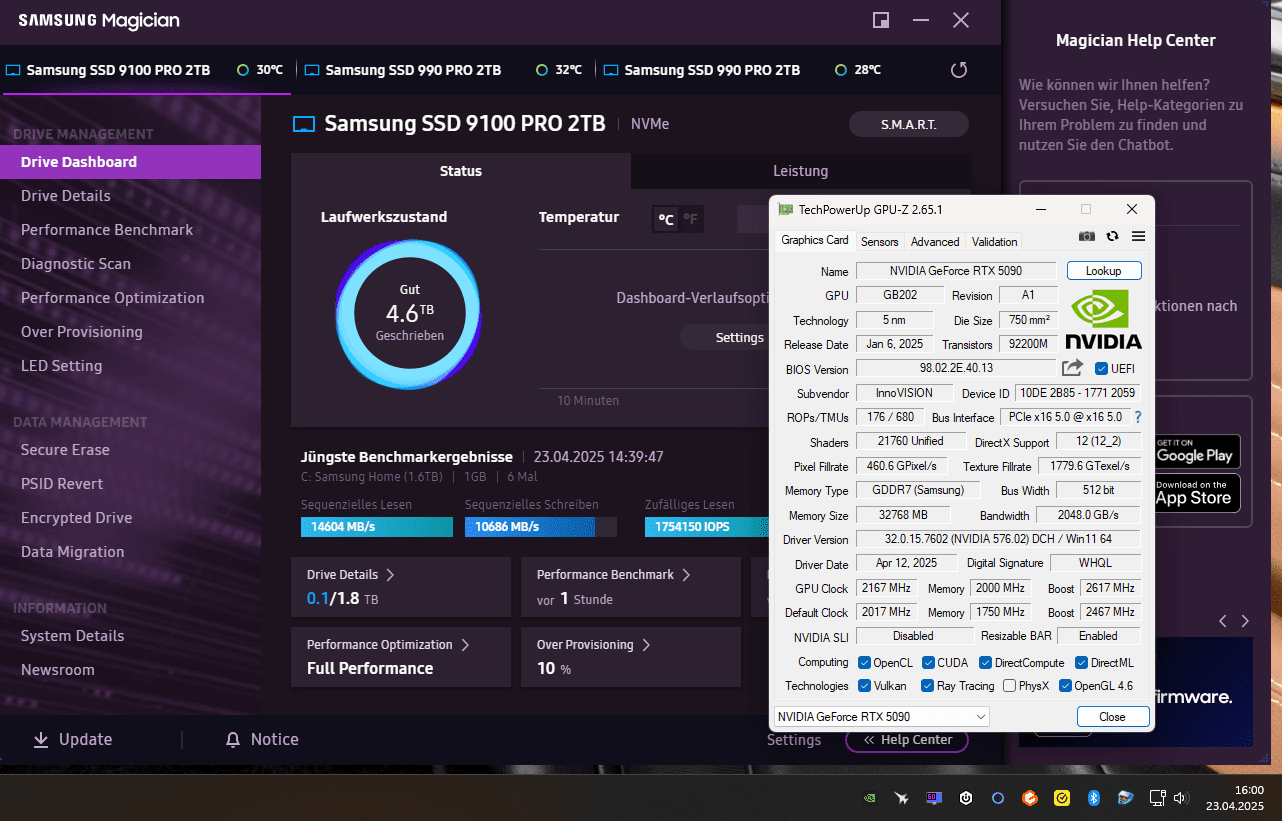The width and height of the screenshot is (1282, 821).
Task: Click the monitor icon showing 60 in the tray
Action: [x=934, y=798]
